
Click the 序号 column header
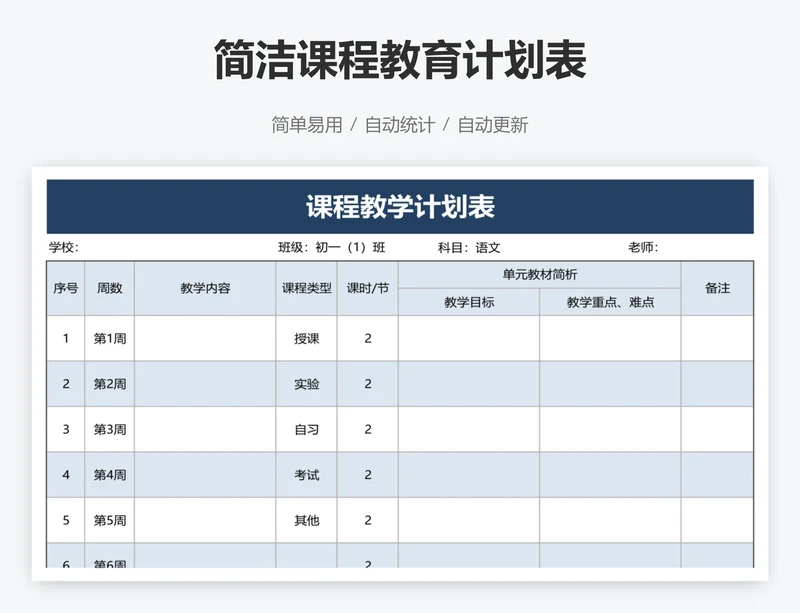pyautogui.click(x=66, y=288)
